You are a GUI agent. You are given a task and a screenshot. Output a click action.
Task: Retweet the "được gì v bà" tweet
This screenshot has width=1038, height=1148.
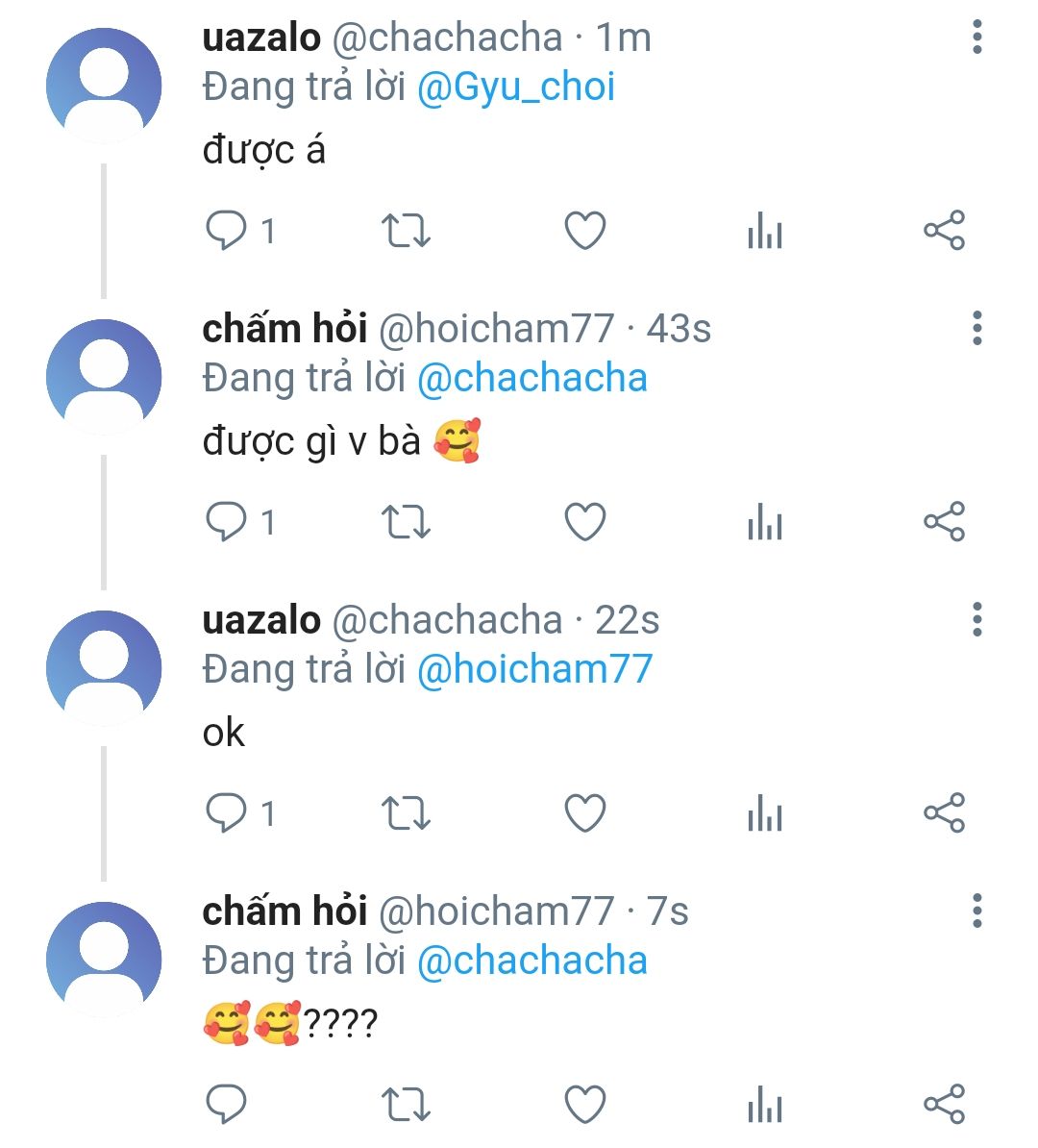406,522
